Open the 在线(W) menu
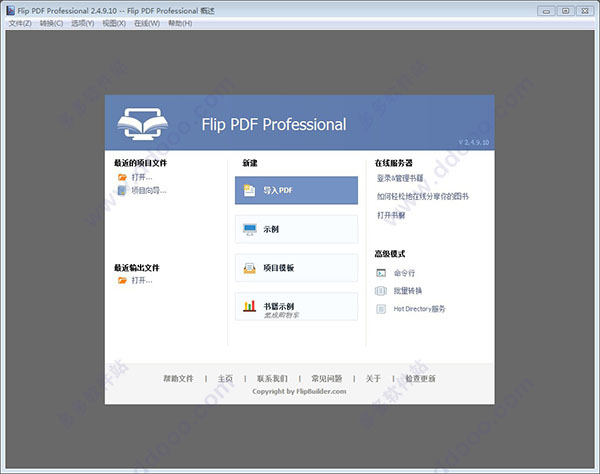 [x=147, y=23]
